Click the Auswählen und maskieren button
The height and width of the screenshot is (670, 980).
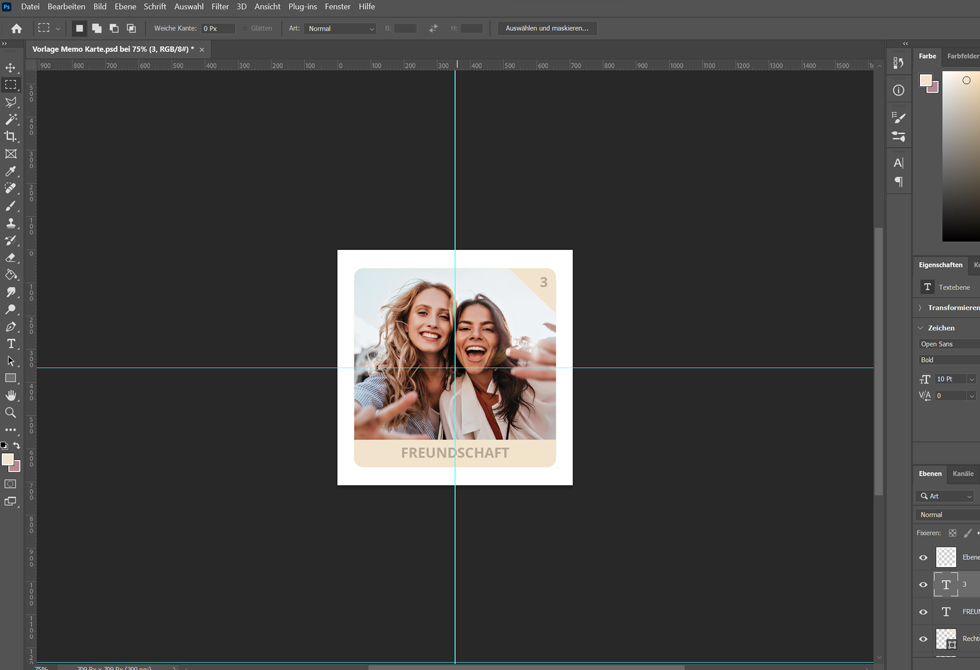(547, 29)
